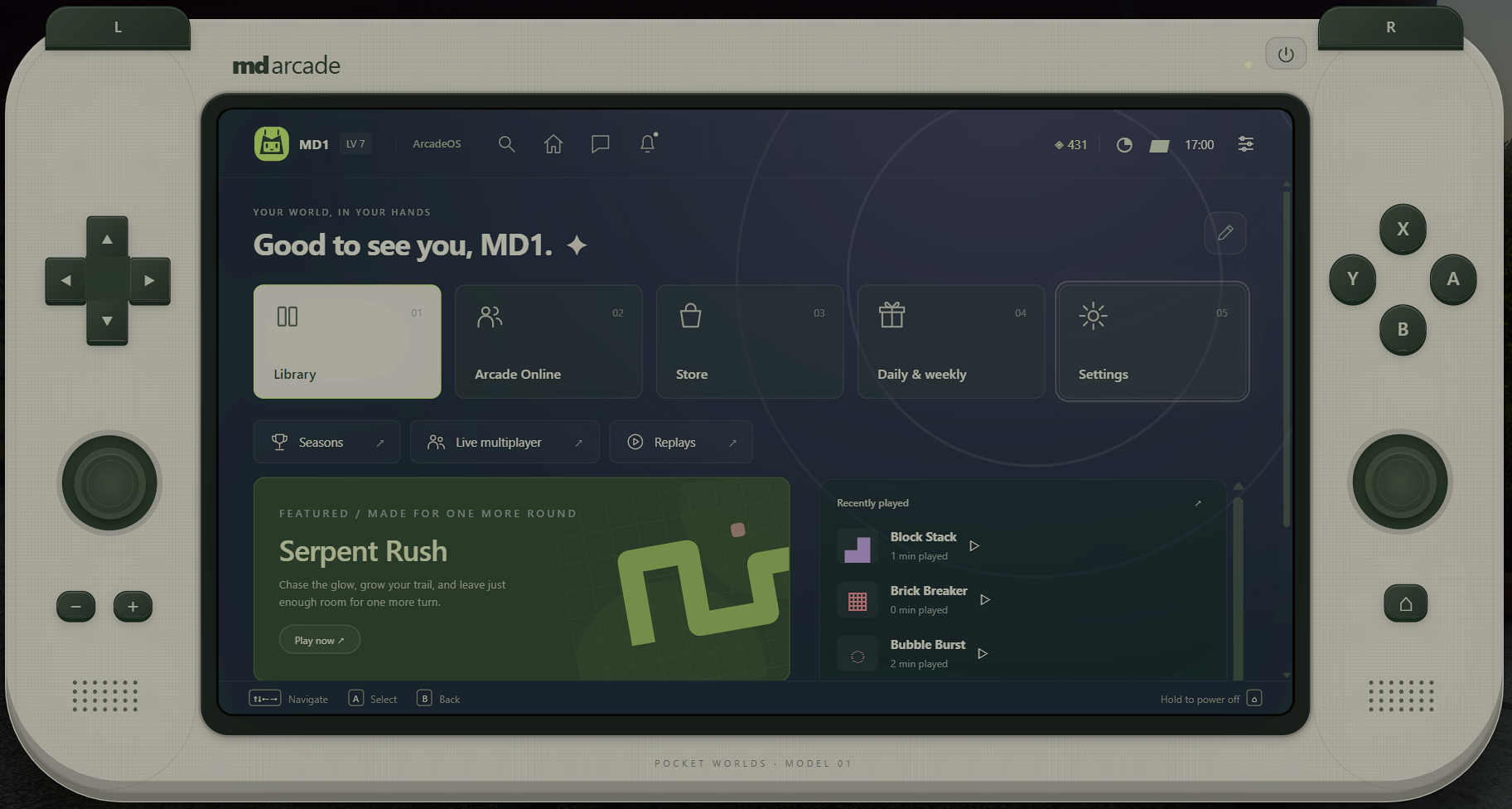This screenshot has height=809, width=1512.
Task: Tap the D-pad down arrow
Action: point(108,322)
